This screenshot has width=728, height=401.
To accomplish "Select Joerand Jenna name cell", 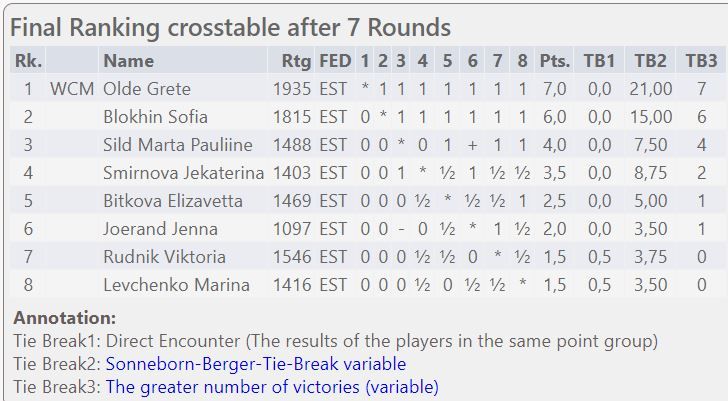I will 160,228.
